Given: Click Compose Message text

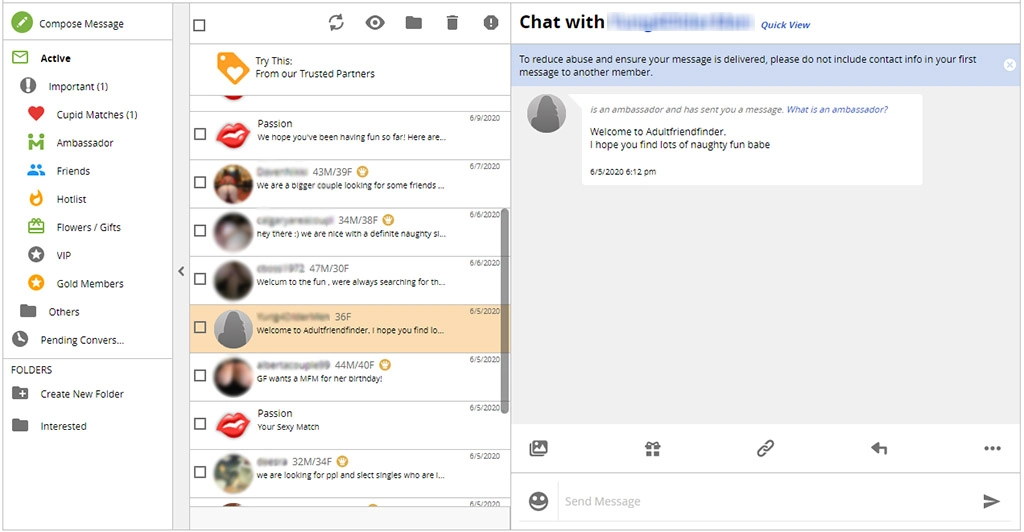Looking at the screenshot, I should point(81,23).
